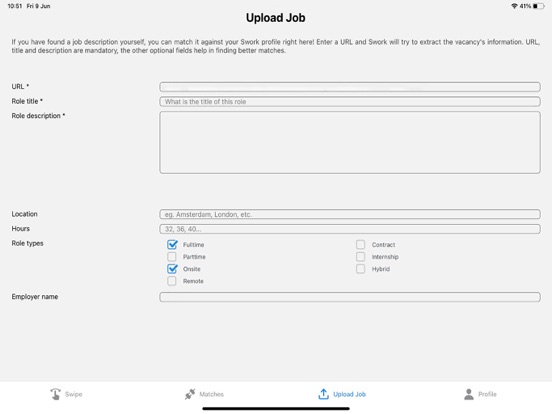Go to the Profile tab label

[487, 394]
